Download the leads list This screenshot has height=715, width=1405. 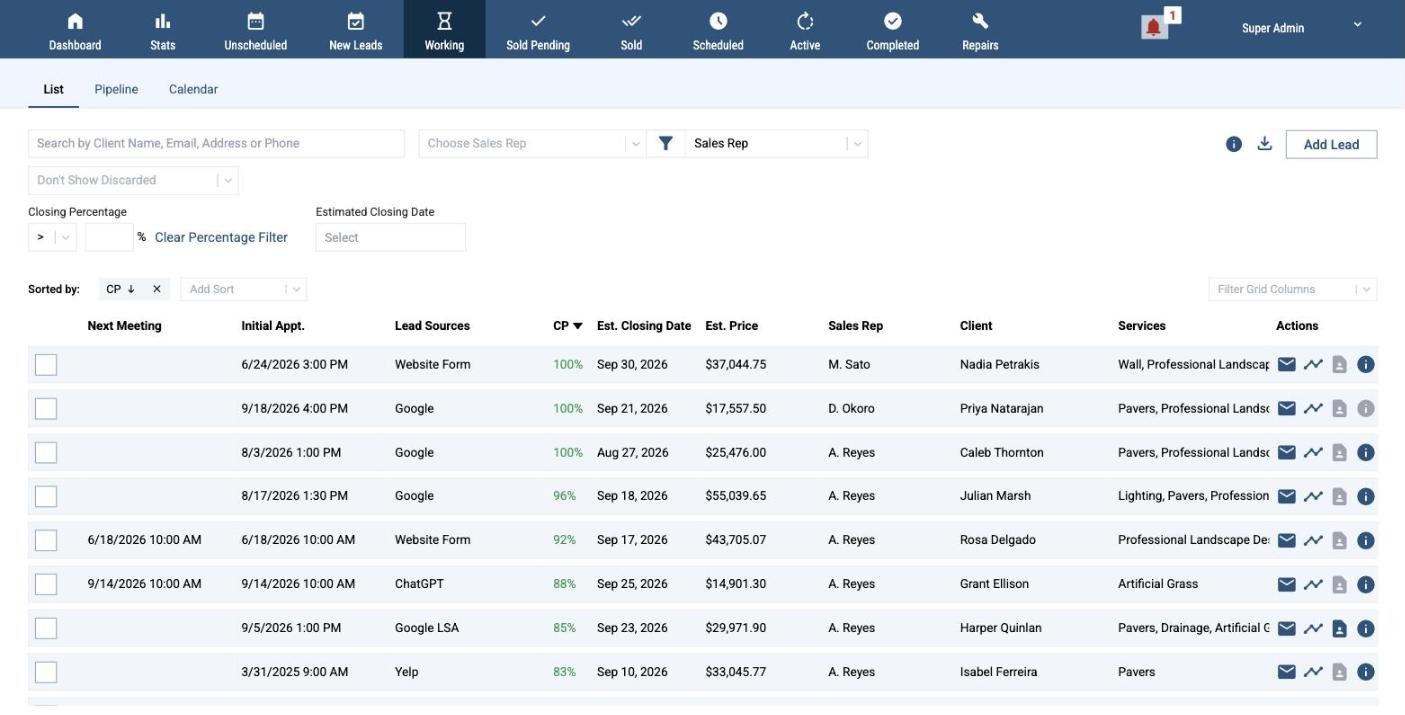[x=1264, y=144]
